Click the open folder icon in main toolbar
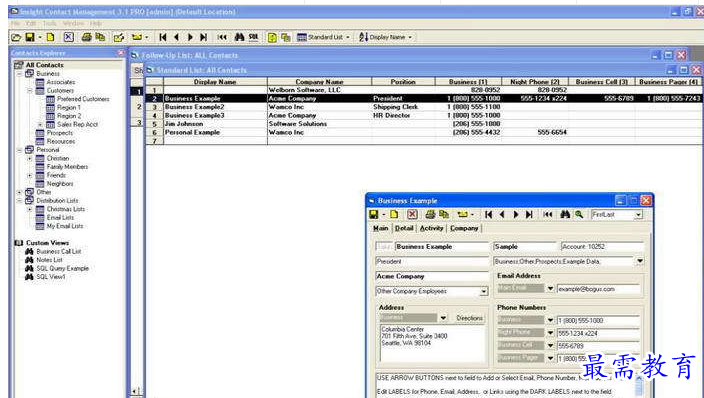 click(16, 37)
